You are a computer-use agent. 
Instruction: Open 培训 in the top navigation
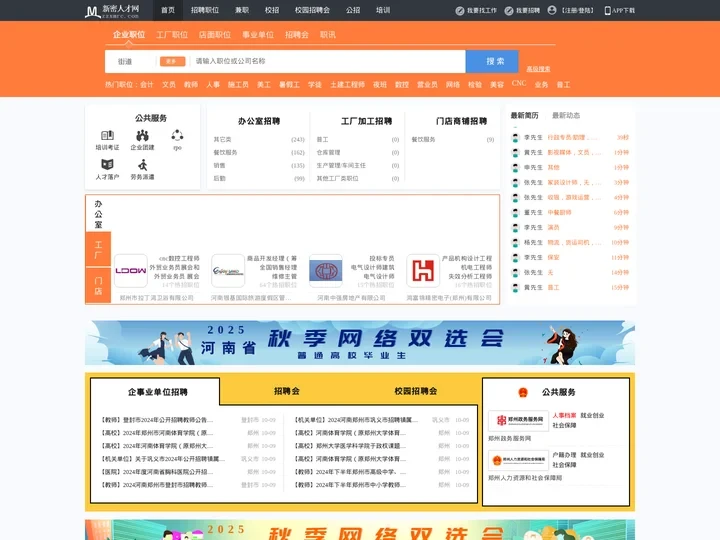point(383,10)
